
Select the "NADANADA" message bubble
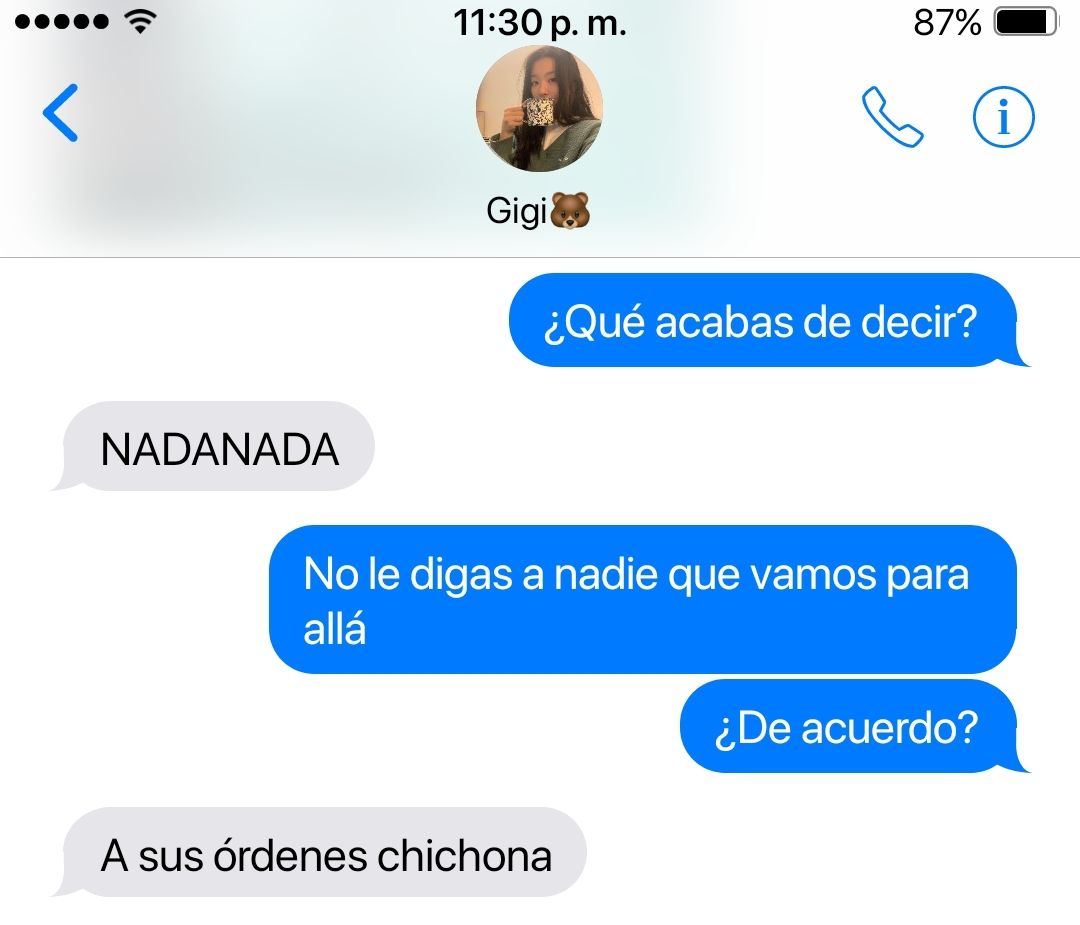218,446
